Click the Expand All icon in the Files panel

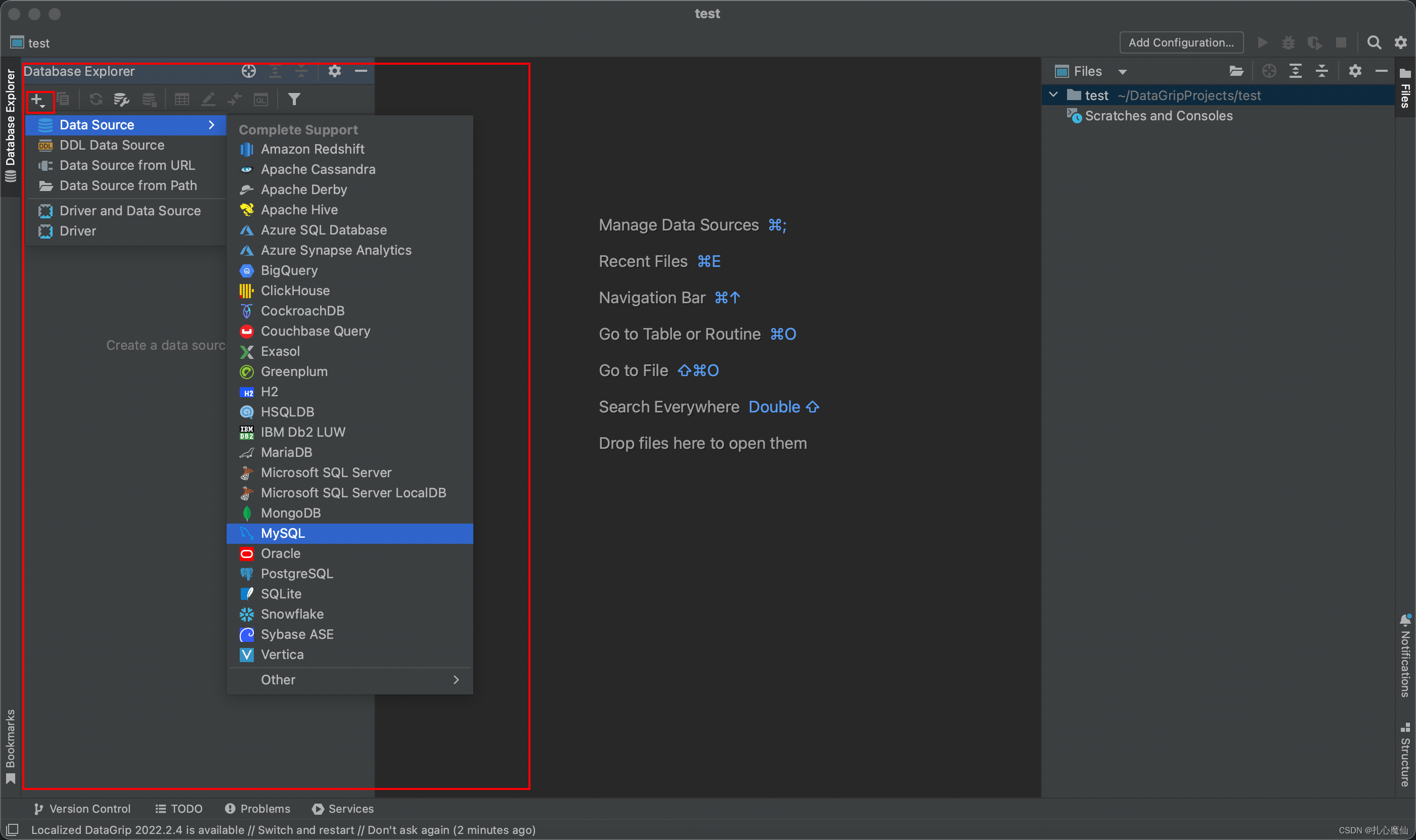pos(1295,71)
